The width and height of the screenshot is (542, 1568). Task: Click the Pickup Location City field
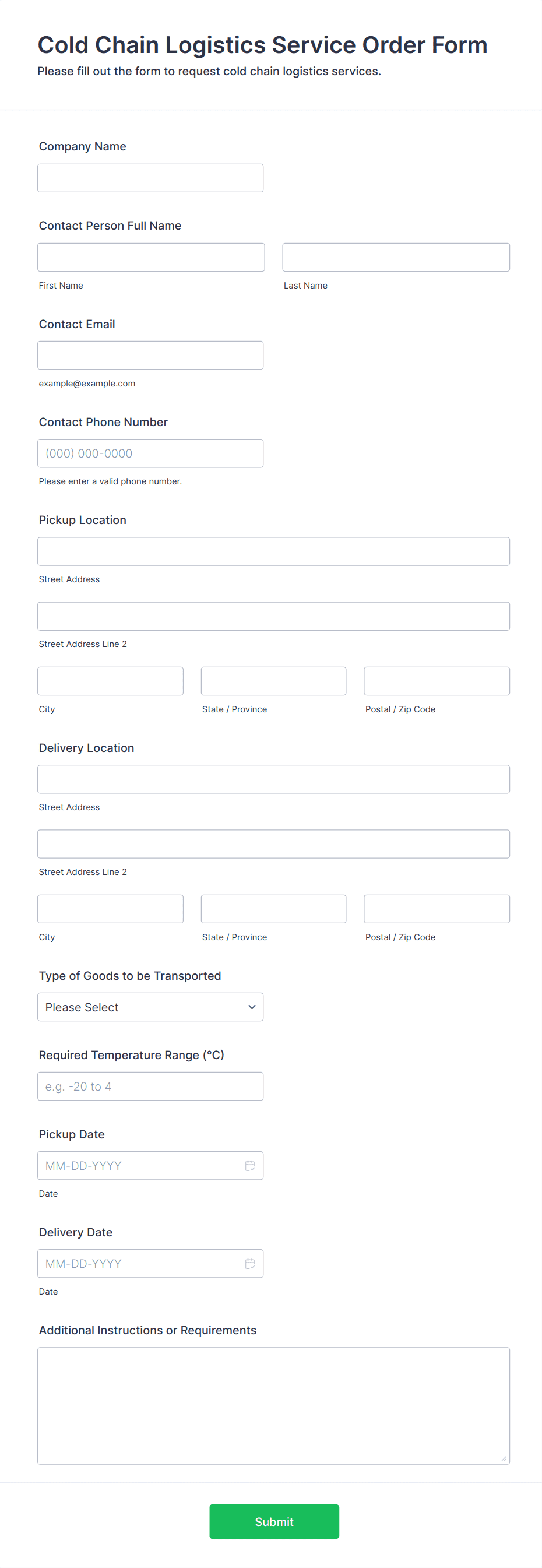(110, 681)
